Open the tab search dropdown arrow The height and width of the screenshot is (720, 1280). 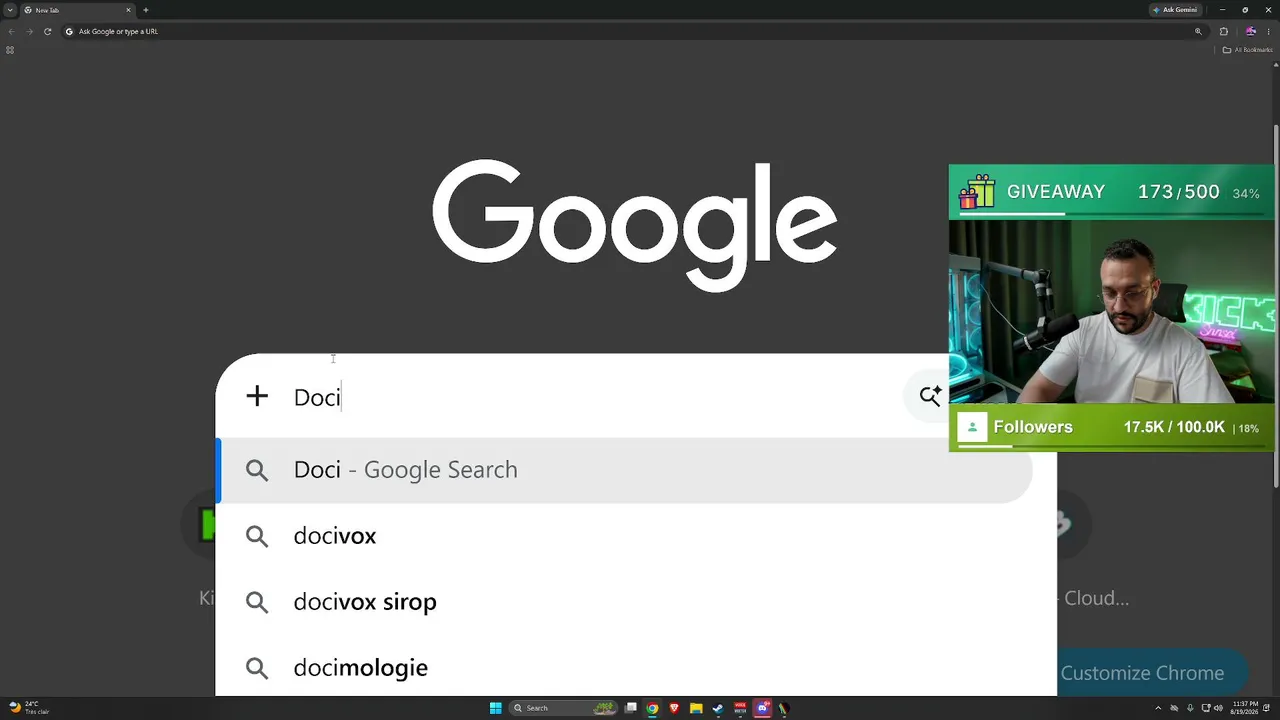[x=10, y=10]
